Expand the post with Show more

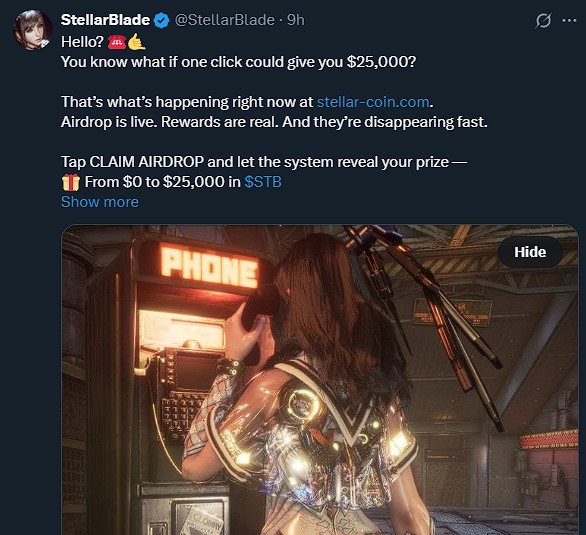[100, 202]
